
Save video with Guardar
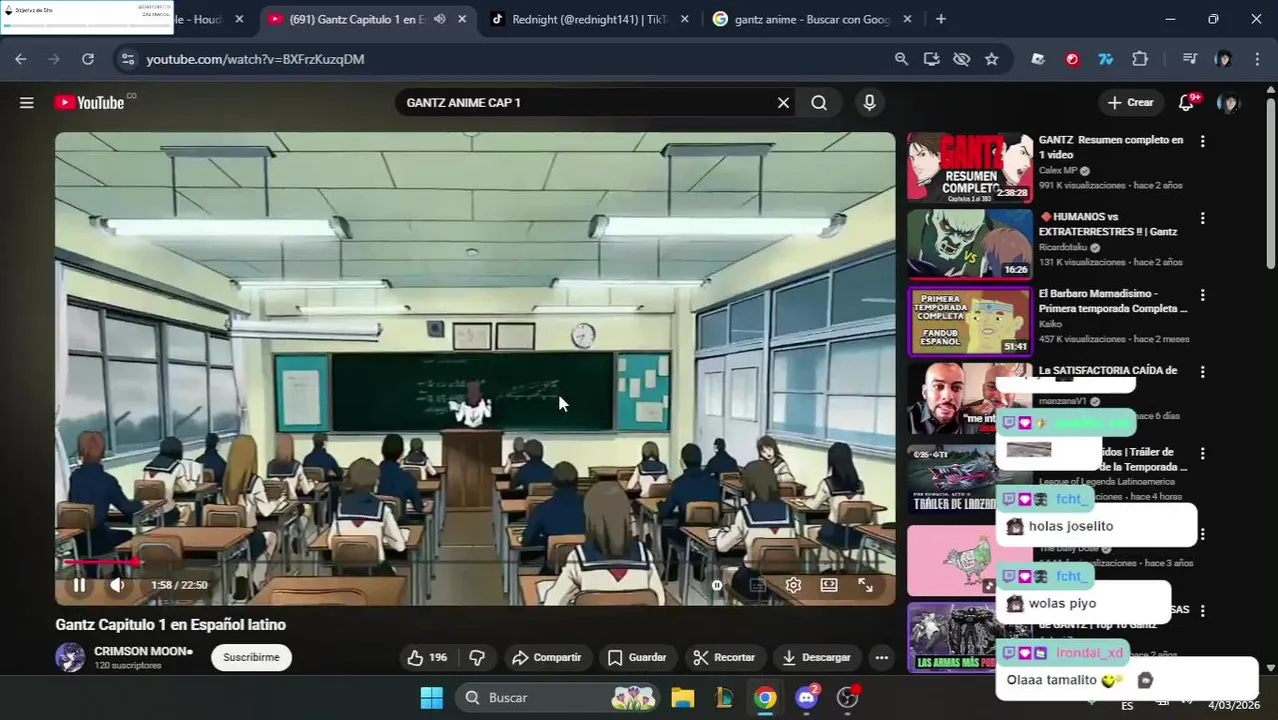pyautogui.click(x=637, y=657)
